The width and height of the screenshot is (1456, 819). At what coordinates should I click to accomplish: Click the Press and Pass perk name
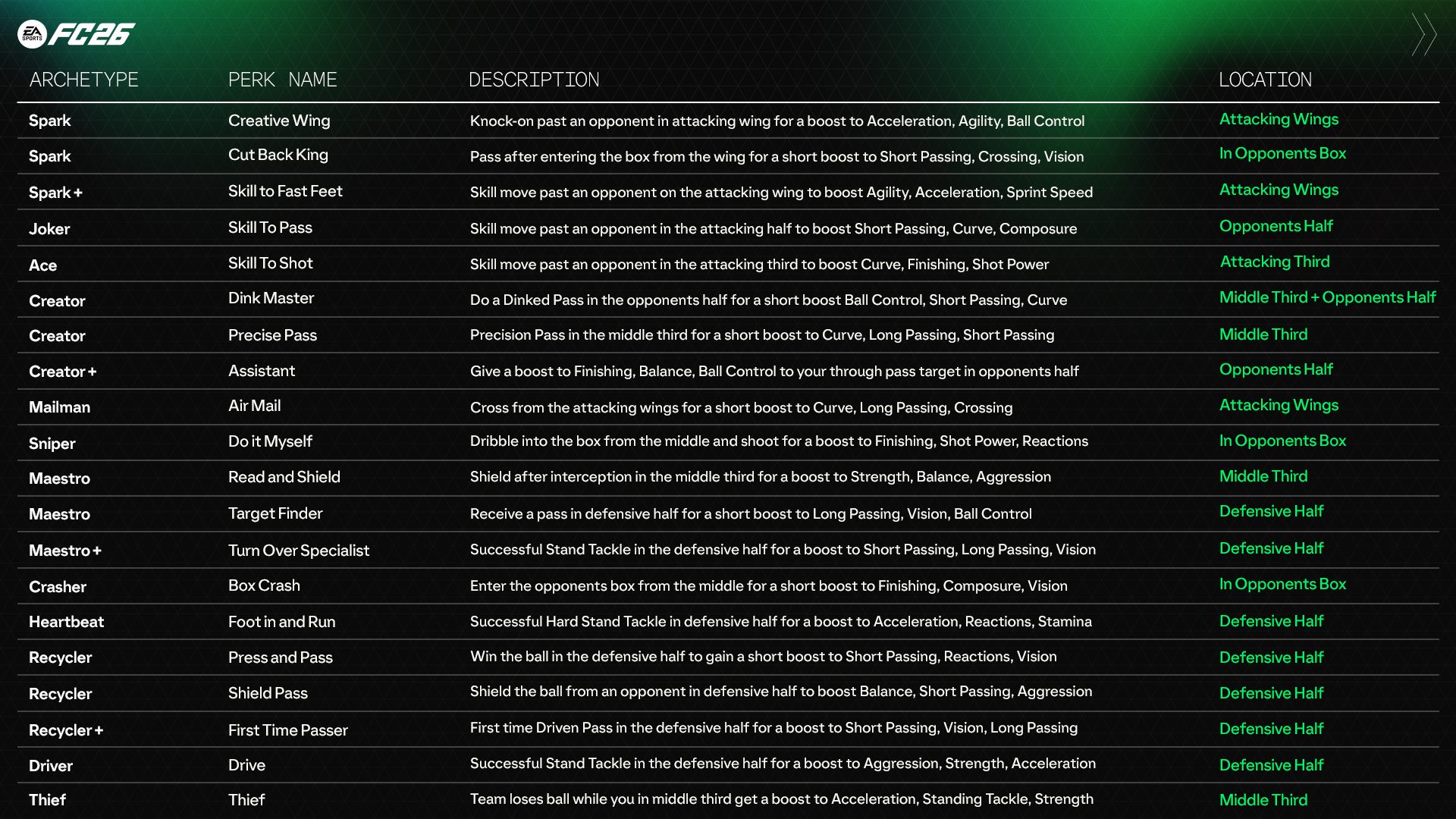(x=281, y=657)
